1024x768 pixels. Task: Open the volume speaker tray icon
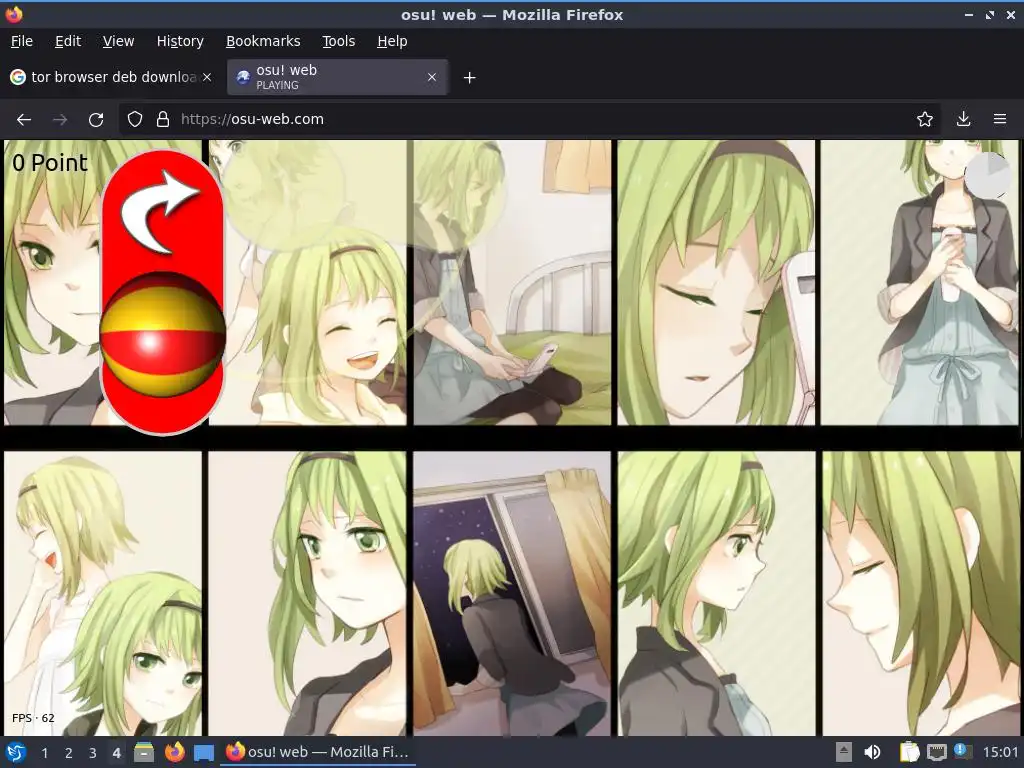872,752
